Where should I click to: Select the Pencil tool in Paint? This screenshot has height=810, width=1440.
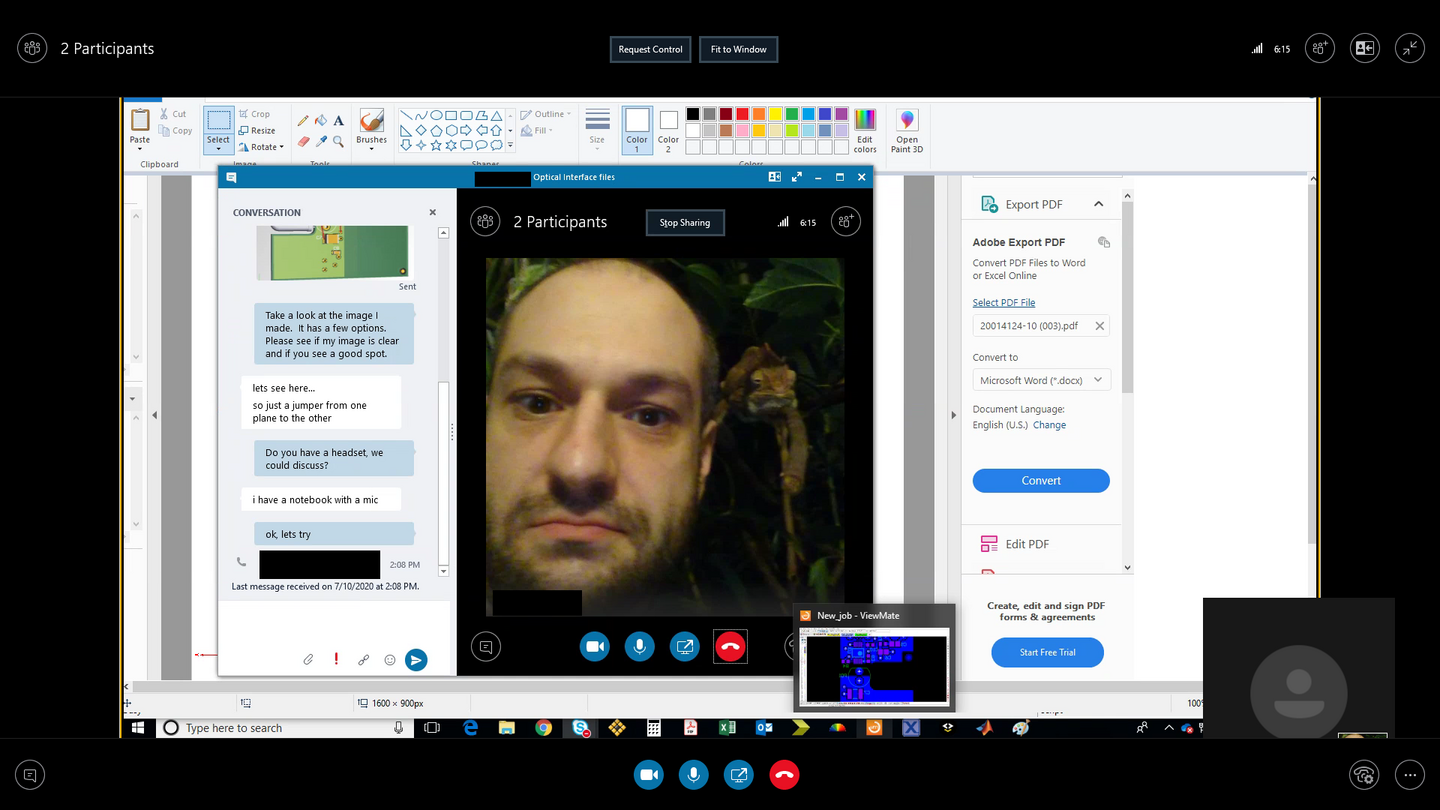(303, 120)
